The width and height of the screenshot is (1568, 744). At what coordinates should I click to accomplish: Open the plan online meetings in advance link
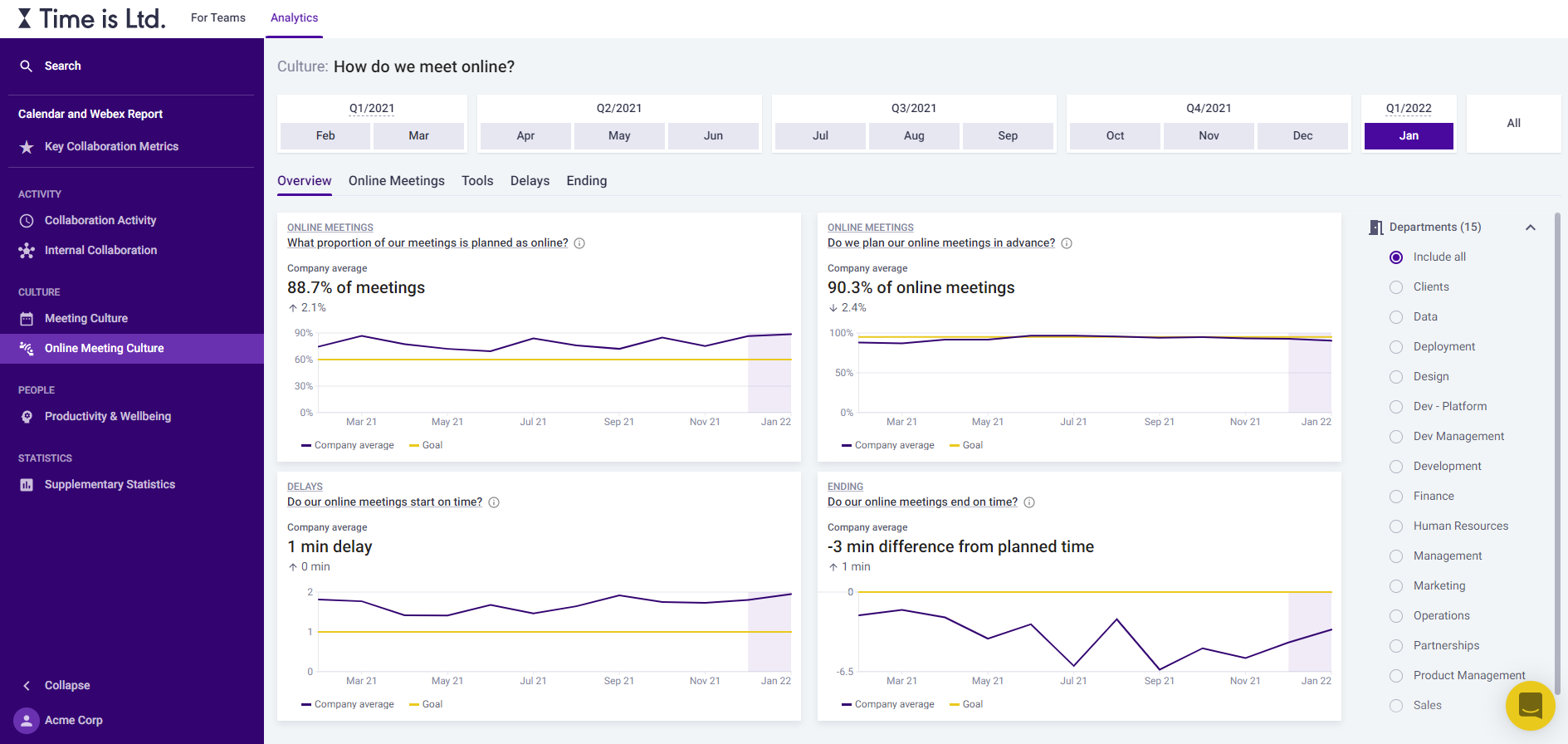[x=941, y=243]
